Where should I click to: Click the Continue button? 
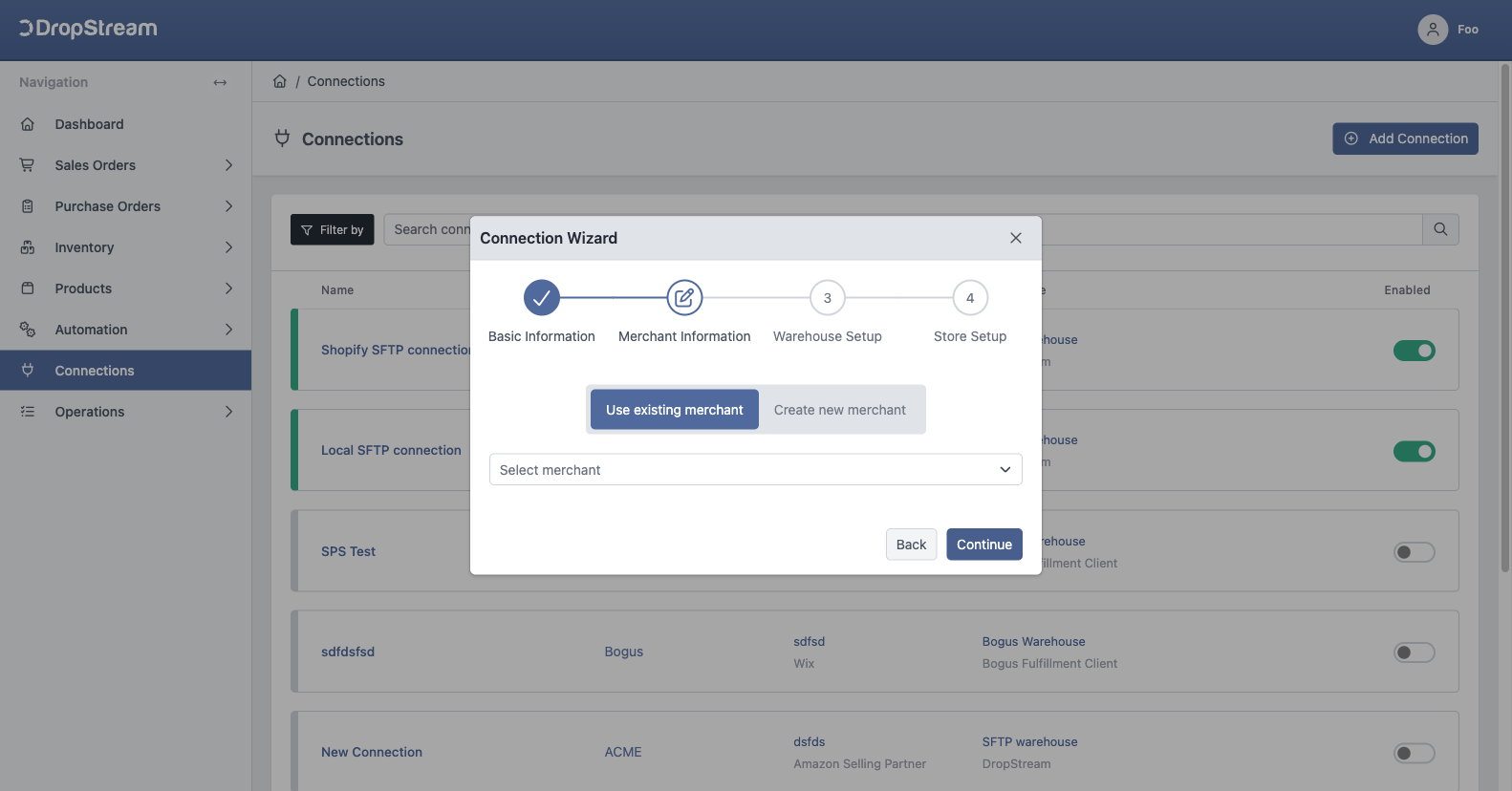[984, 545]
